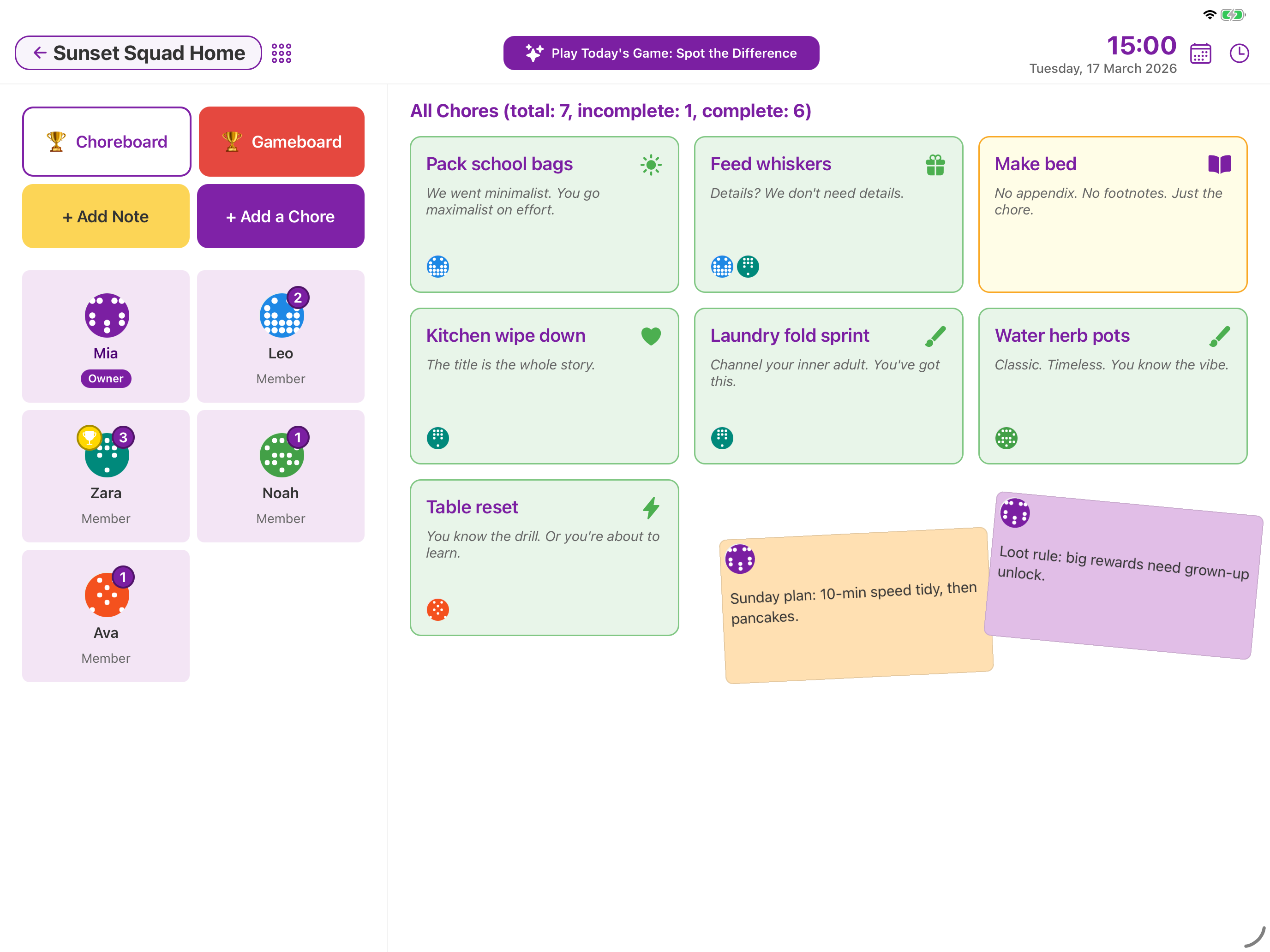Switch to the Choreboard tab

pyautogui.click(x=106, y=141)
